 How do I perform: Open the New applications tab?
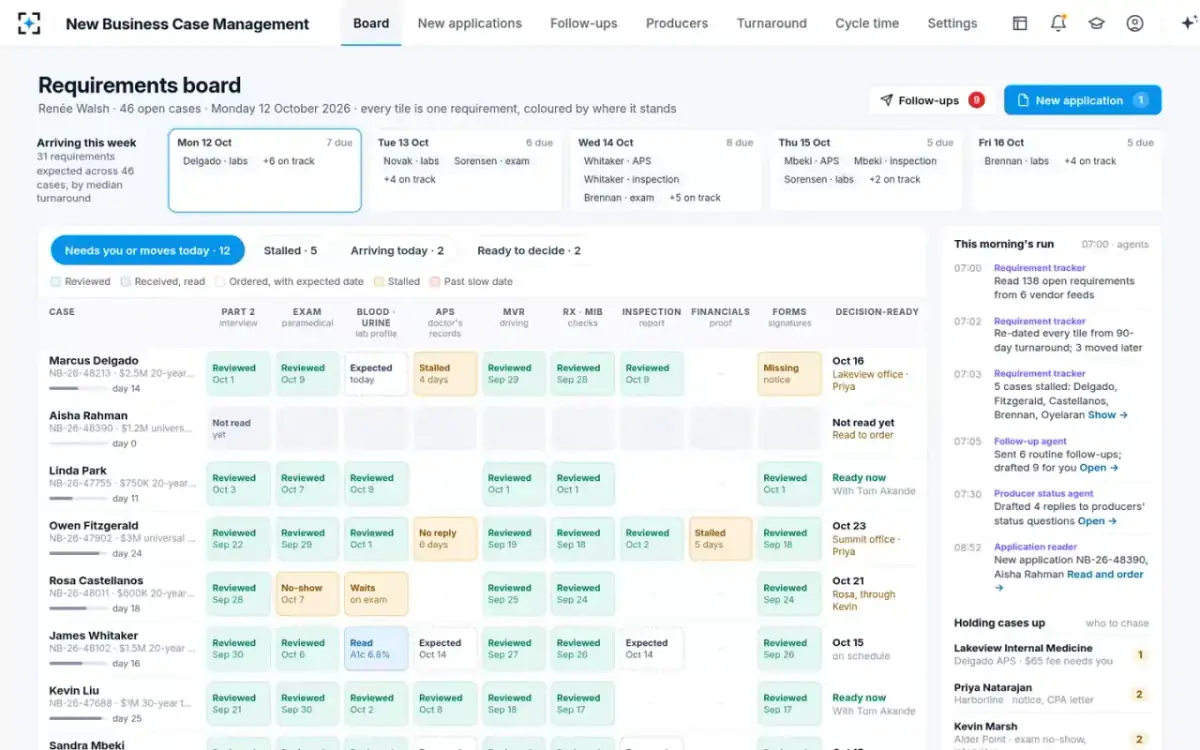click(470, 23)
